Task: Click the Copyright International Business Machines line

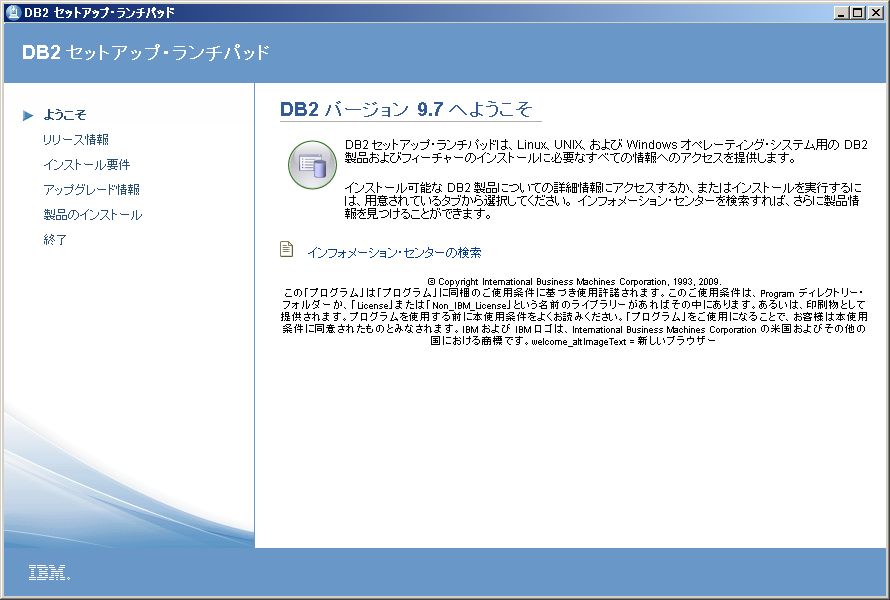Action: point(574,282)
